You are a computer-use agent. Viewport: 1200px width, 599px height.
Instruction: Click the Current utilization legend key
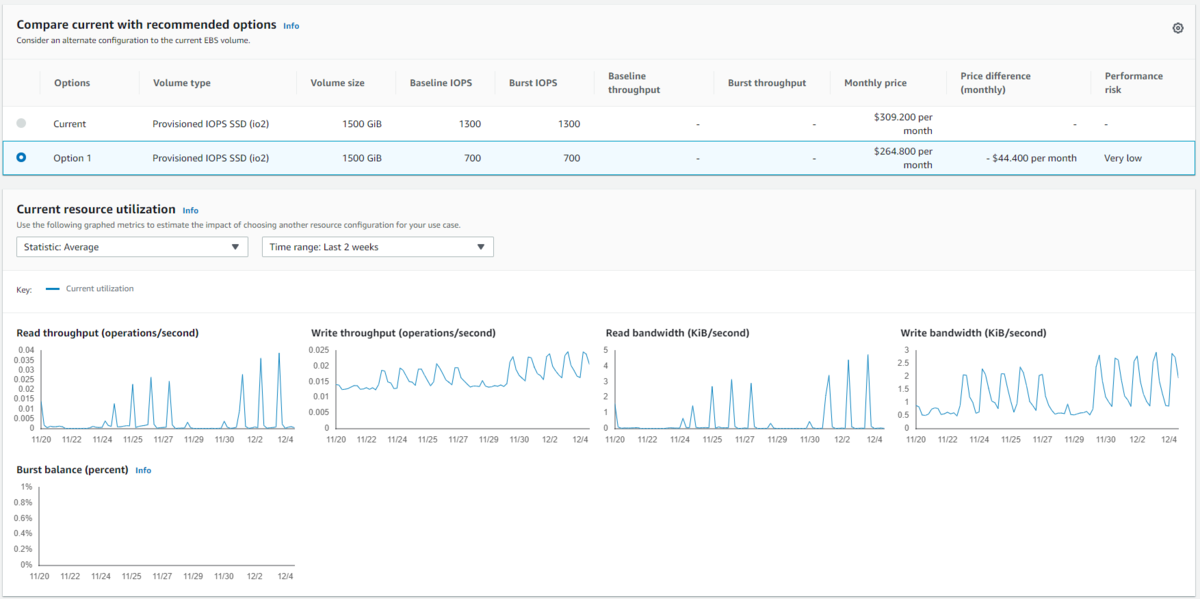90,288
